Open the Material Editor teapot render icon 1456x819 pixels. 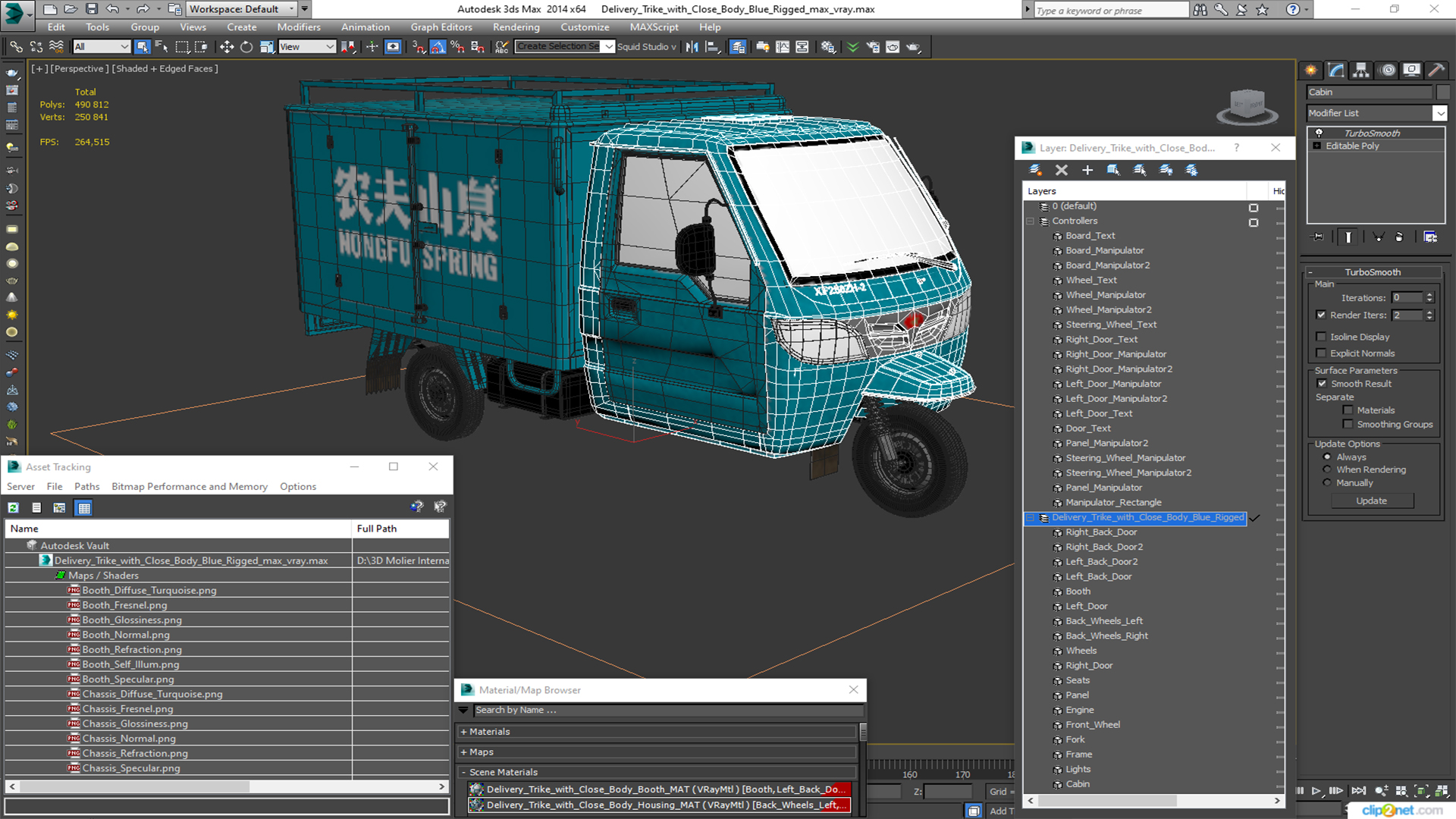point(914,47)
